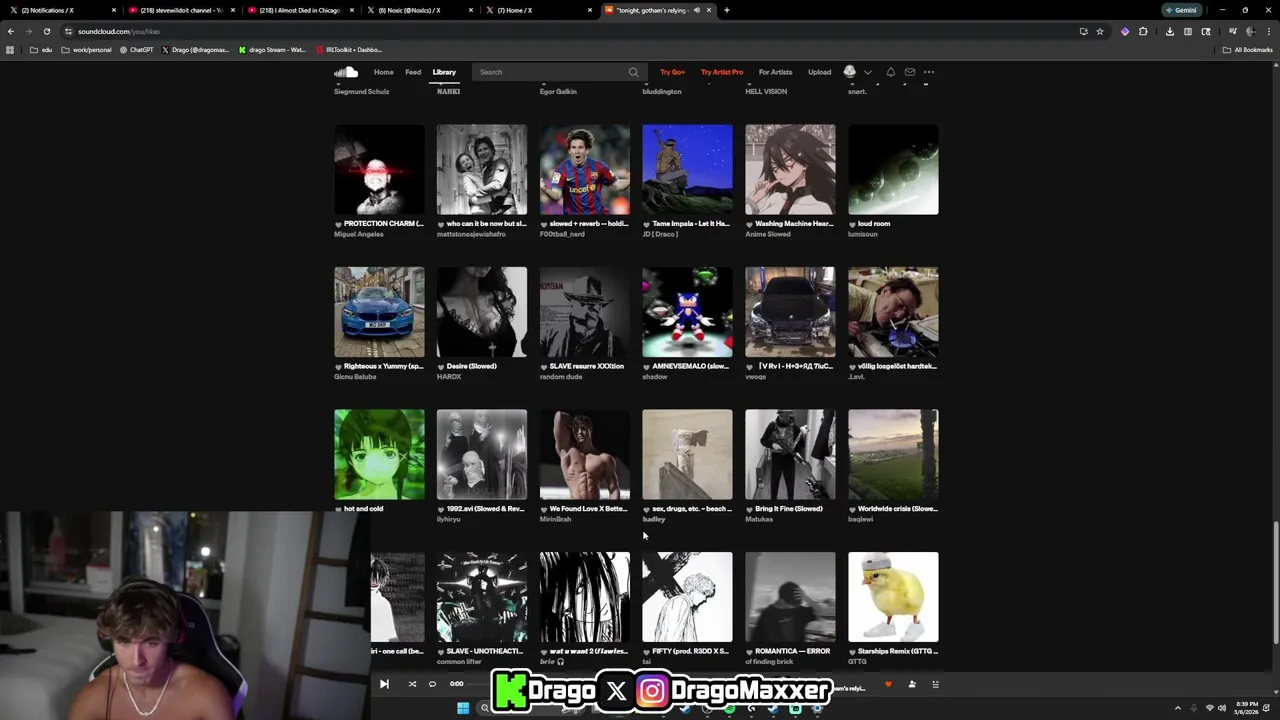The width and height of the screenshot is (1280, 720).
Task: Open the user avatar menu
Action: coord(850,72)
